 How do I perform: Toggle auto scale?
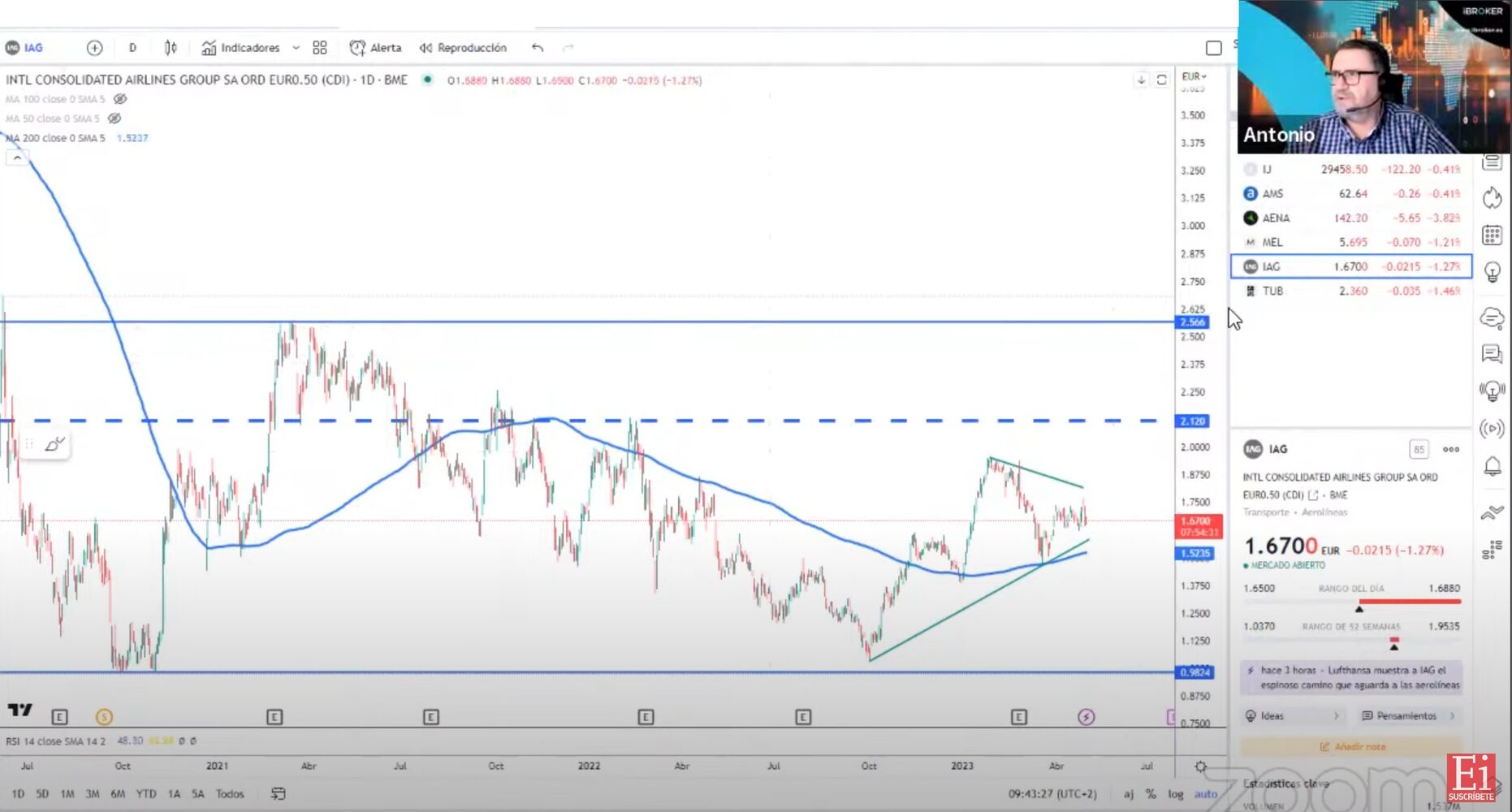[1206, 794]
